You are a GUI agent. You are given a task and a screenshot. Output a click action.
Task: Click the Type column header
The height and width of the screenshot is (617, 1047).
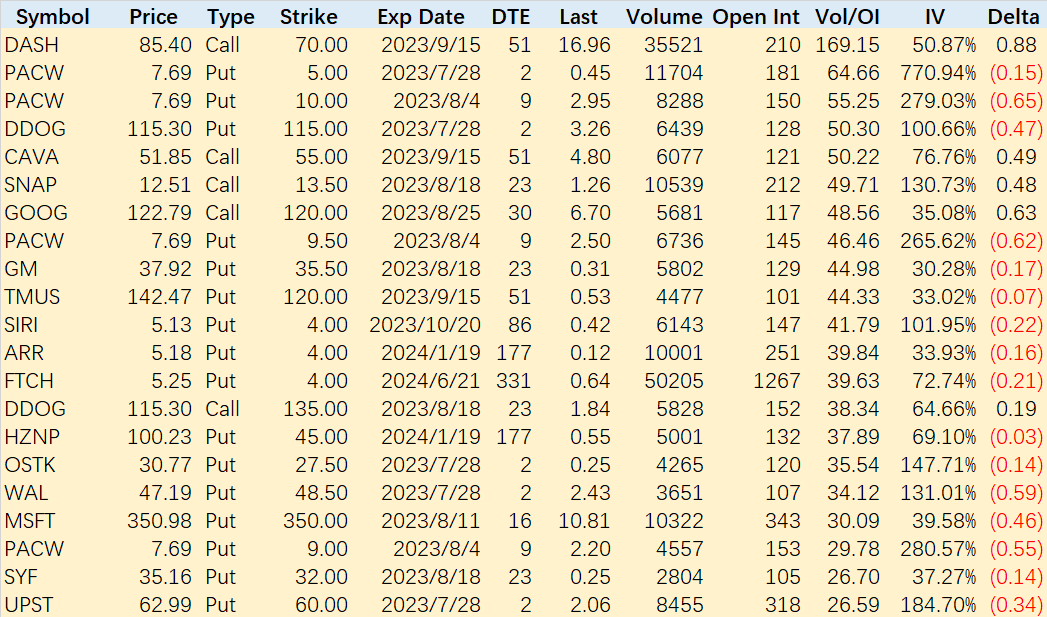click(x=232, y=17)
